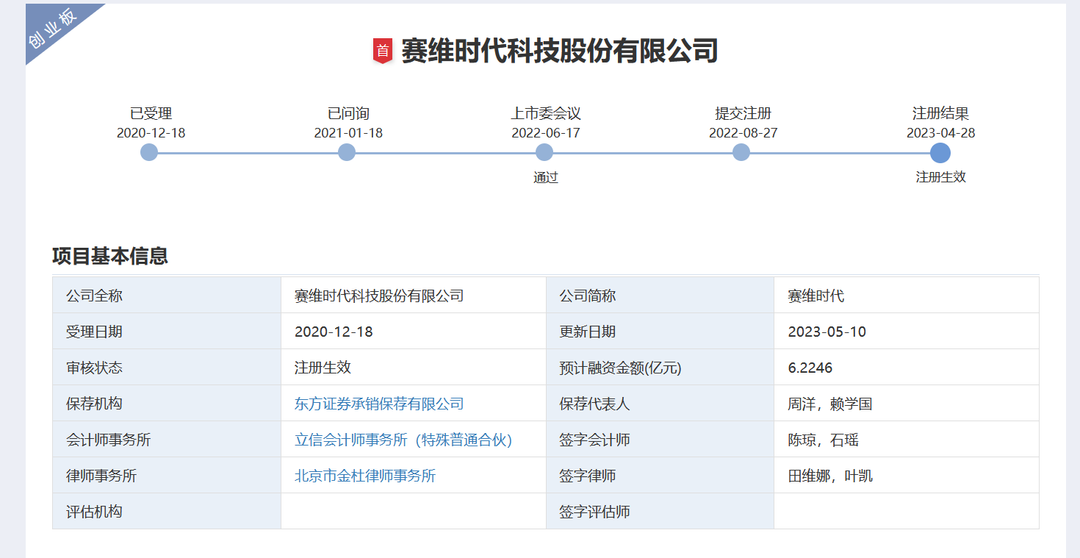The height and width of the screenshot is (558, 1080).
Task: Click the 注册生效 status below timeline
Action: coord(941,177)
